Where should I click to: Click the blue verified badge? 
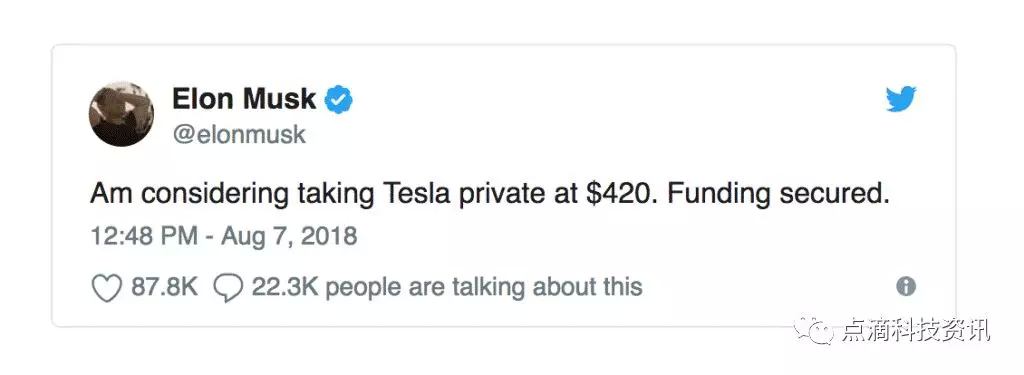point(340,100)
